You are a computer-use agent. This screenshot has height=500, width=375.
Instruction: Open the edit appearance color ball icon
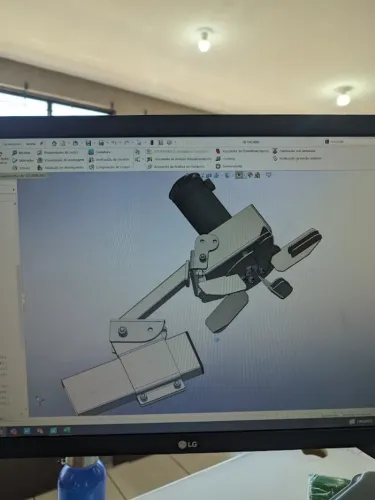tap(250, 175)
